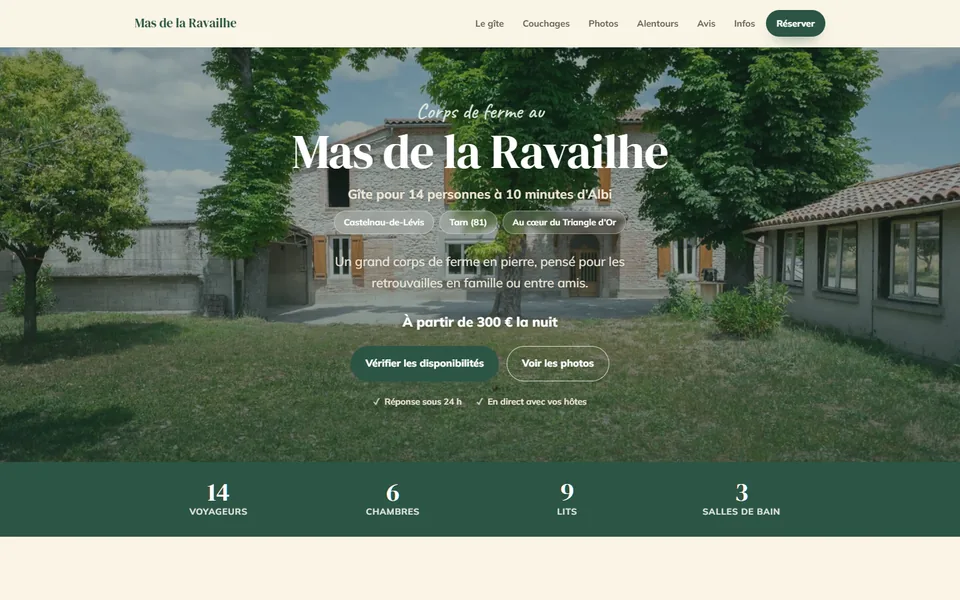Click the Un grand corps de ferme description
Screen dimensions: 960x600
tap(480, 272)
